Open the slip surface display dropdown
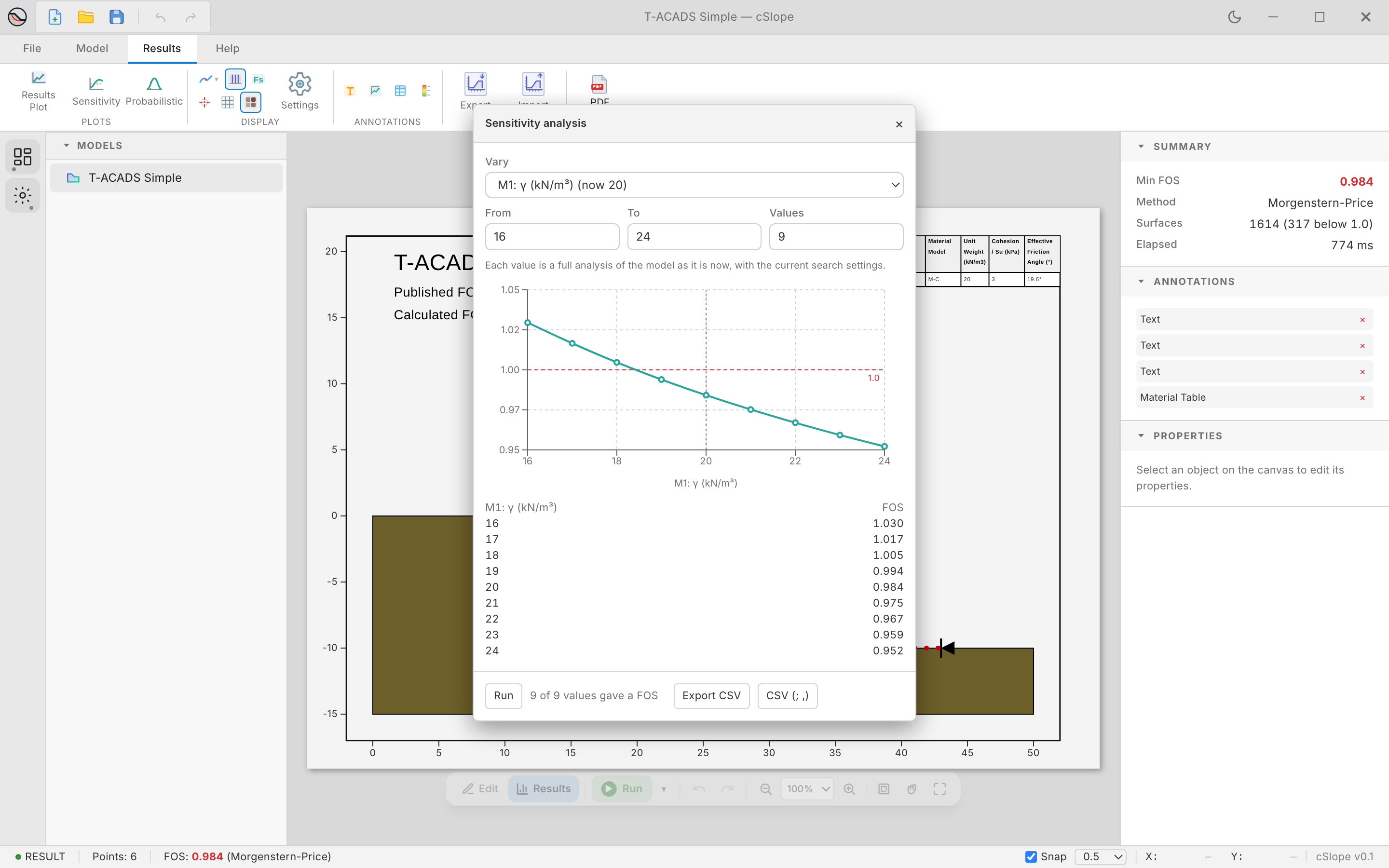 point(208,79)
